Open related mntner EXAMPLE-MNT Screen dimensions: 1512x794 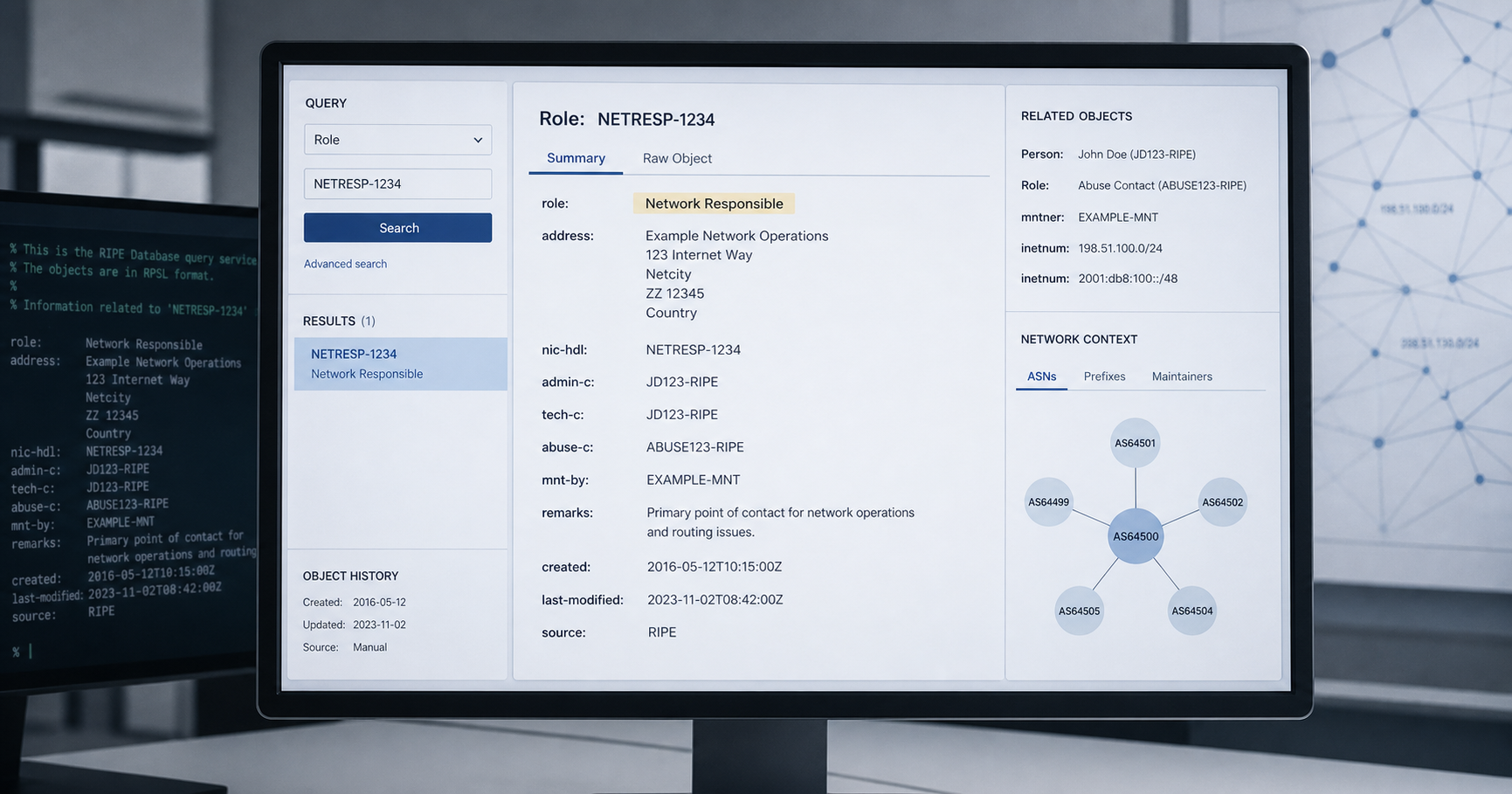[1117, 217]
